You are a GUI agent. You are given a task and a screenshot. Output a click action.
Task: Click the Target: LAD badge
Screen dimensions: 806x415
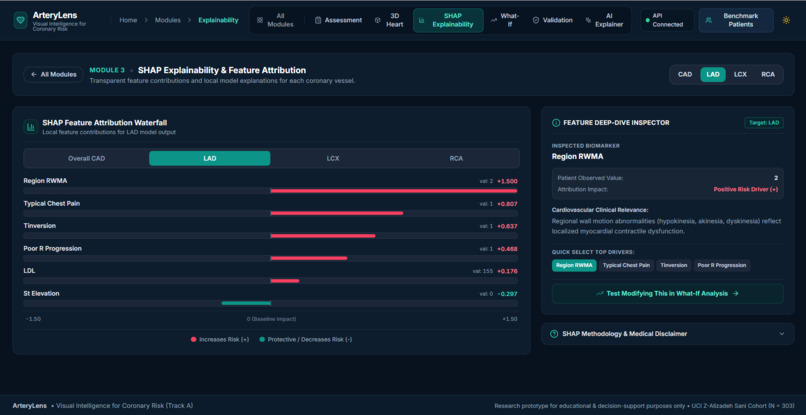[763, 123]
